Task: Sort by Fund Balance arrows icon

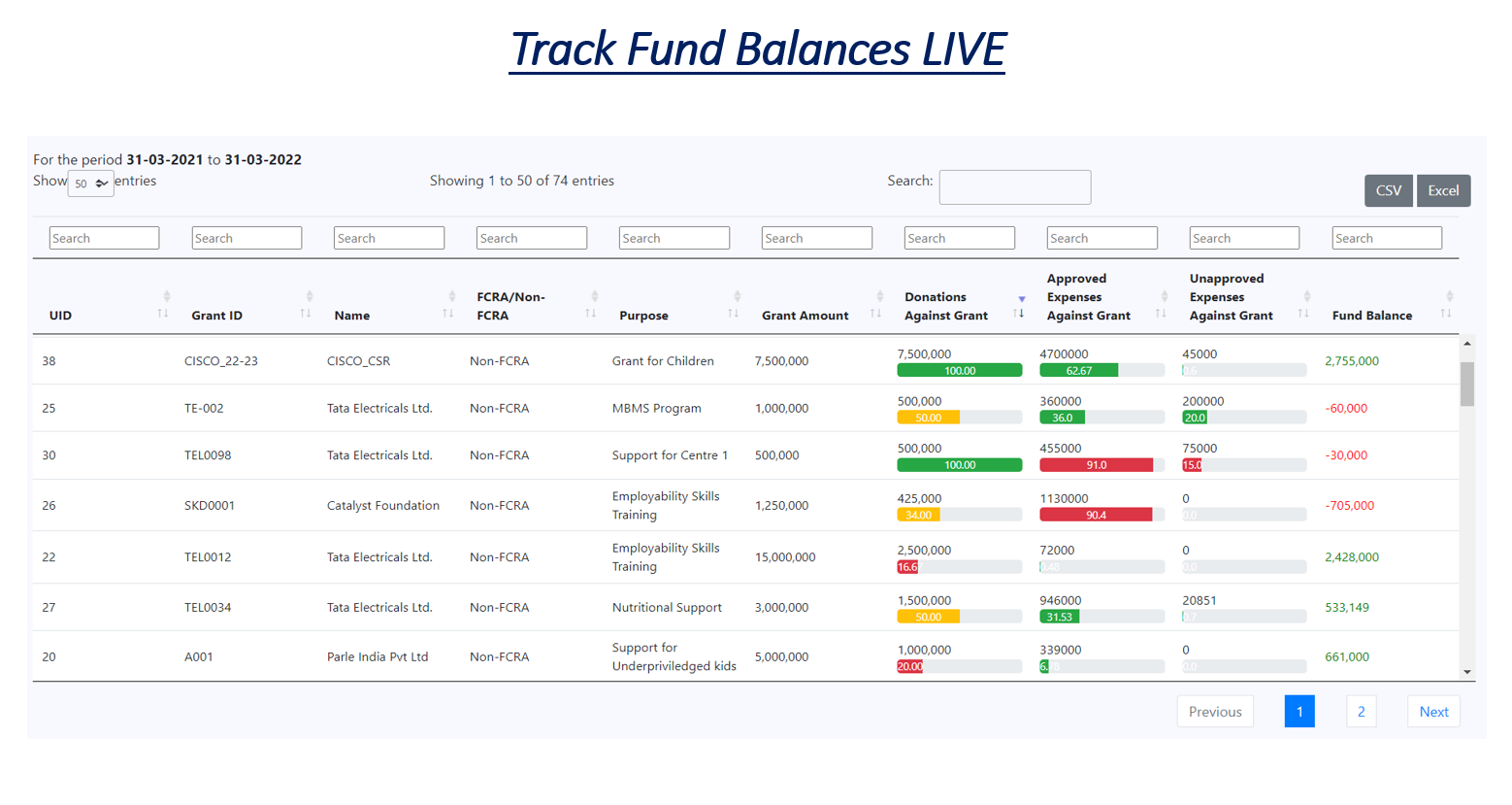Action: pos(1448,305)
